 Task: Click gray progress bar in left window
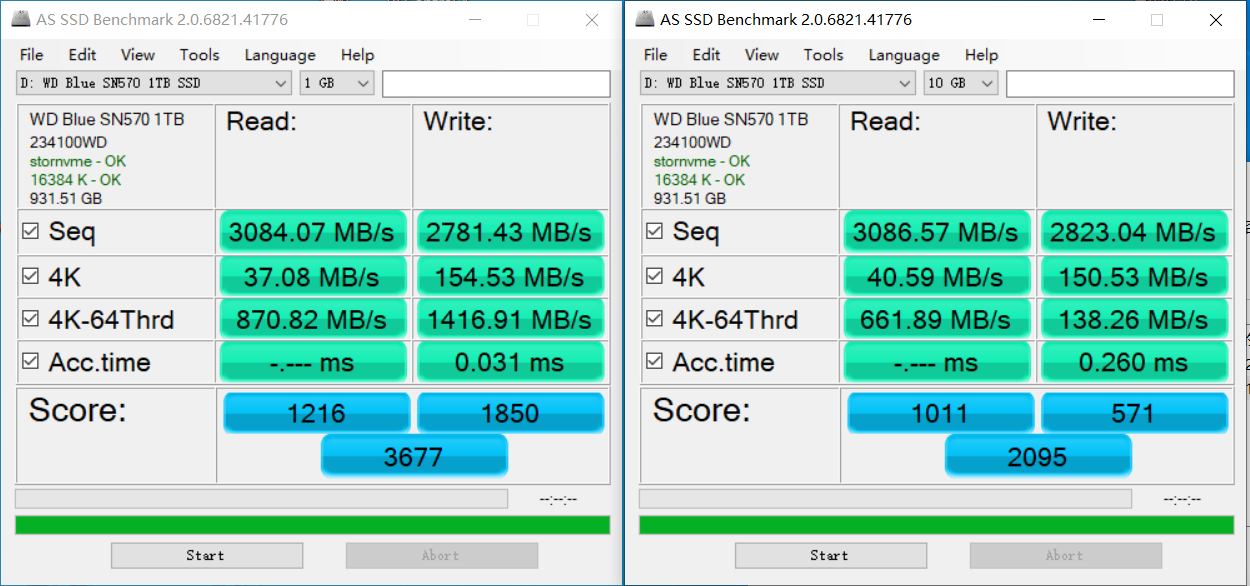pyautogui.click(x=261, y=498)
